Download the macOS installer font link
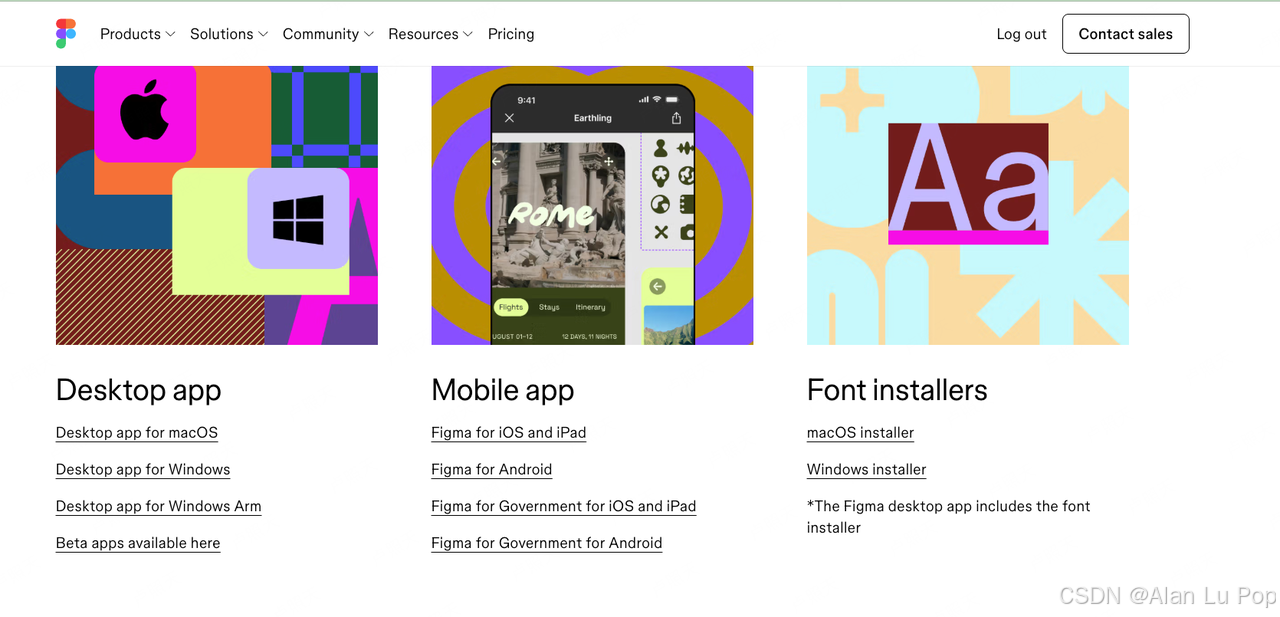 [861, 433]
